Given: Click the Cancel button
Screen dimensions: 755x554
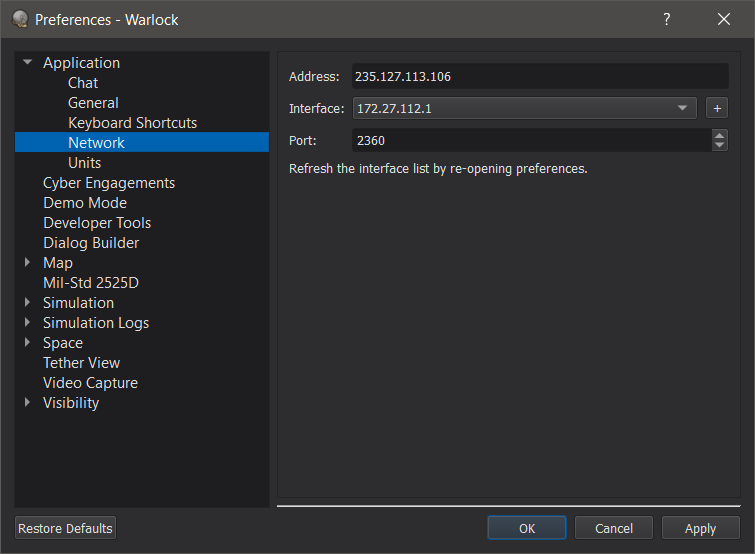Looking at the screenshot, I should (614, 528).
